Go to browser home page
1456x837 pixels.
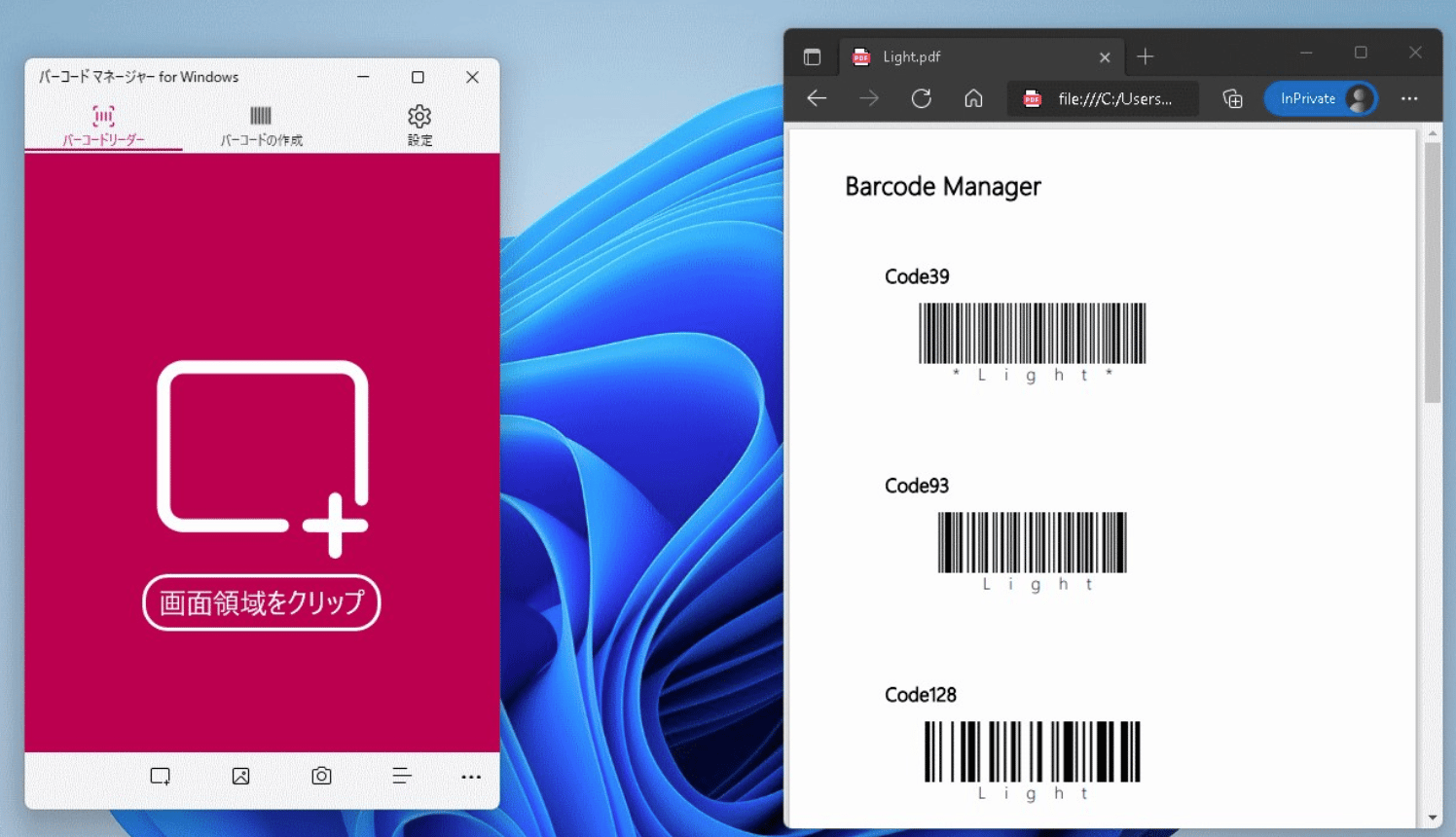point(973,98)
